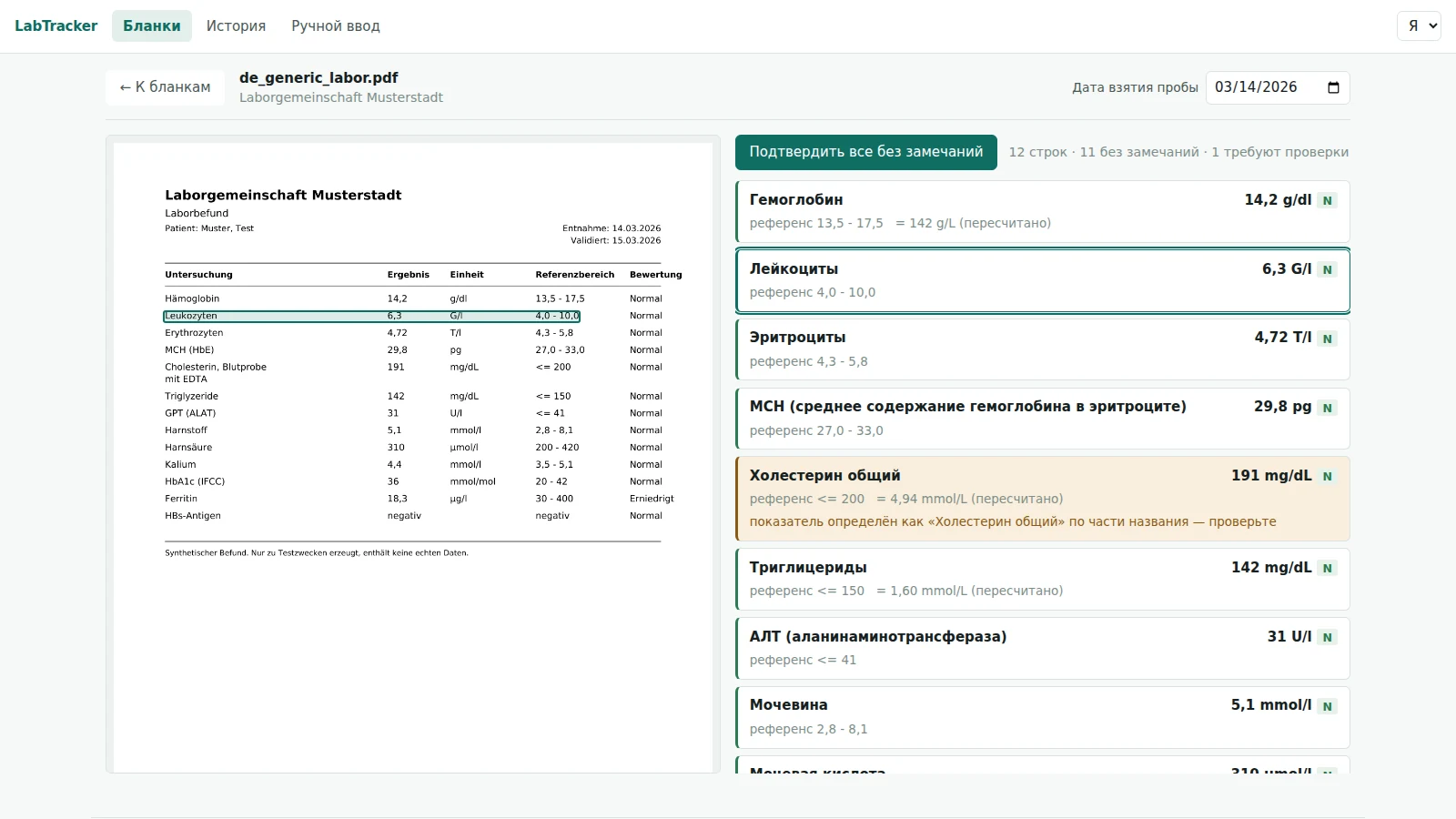Select the Эритроциты result card
Screen dimensions: 1456x819
1042,349
